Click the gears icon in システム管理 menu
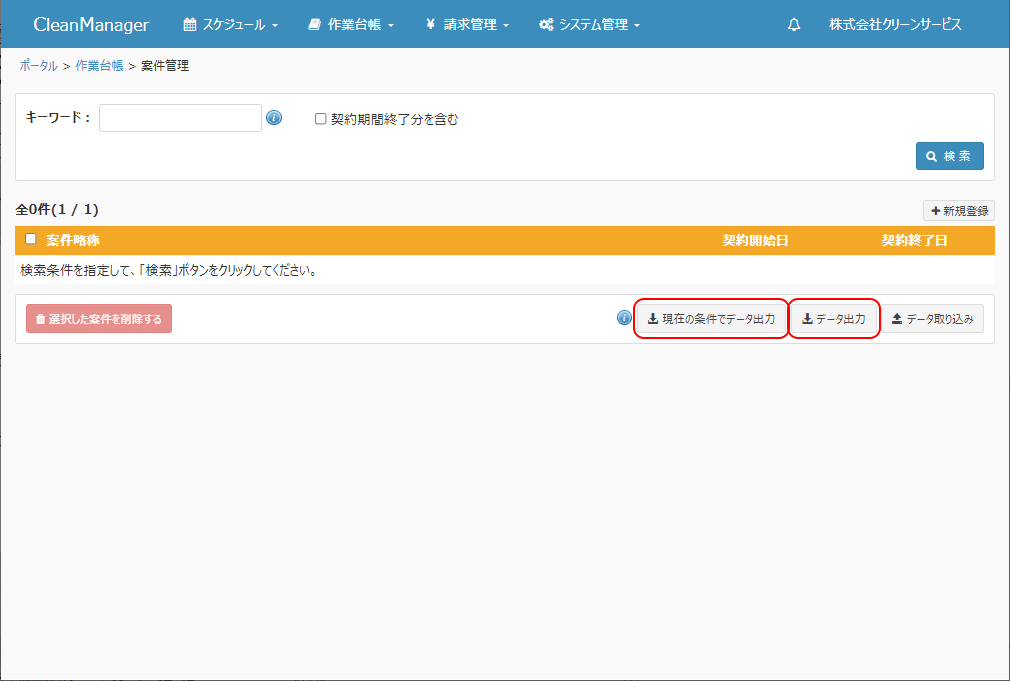Image resolution: width=1010 pixels, height=681 pixels. [x=546, y=24]
